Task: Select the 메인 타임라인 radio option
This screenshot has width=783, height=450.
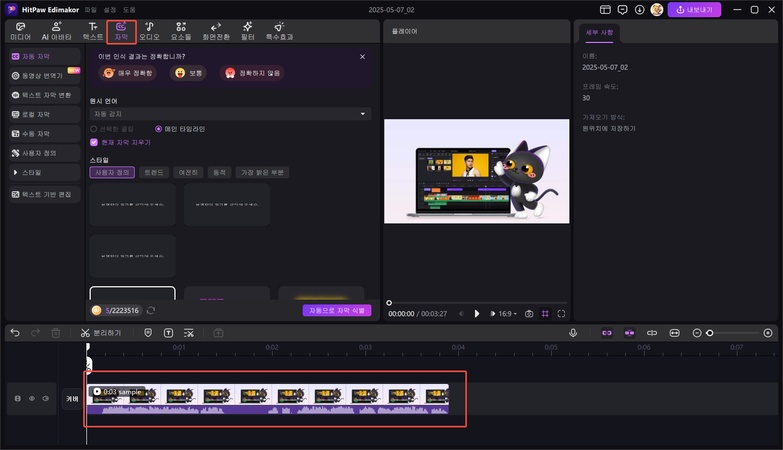Action: coord(158,129)
